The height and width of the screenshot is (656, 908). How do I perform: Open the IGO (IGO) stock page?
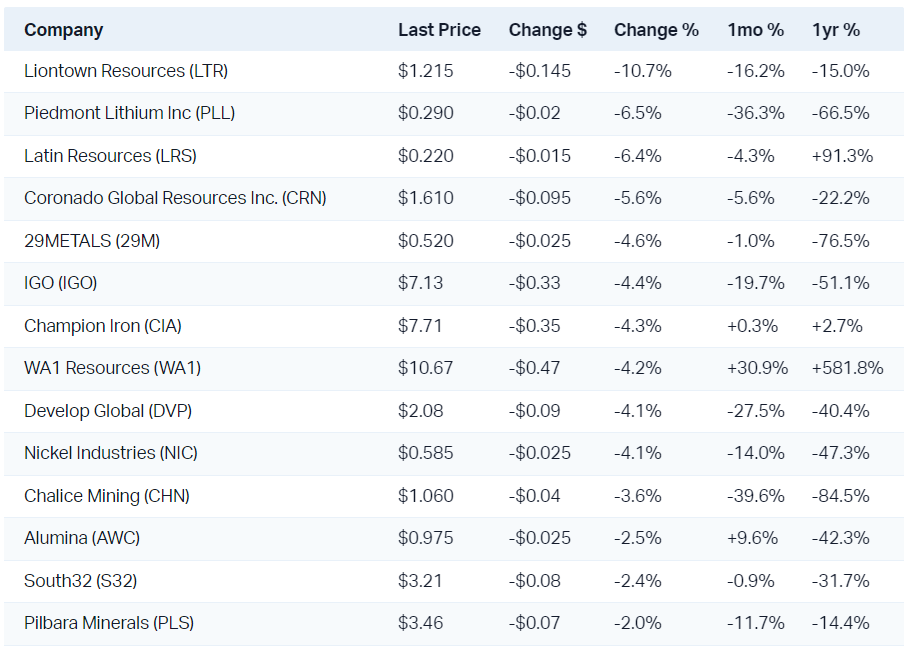[x=60, y=283]
